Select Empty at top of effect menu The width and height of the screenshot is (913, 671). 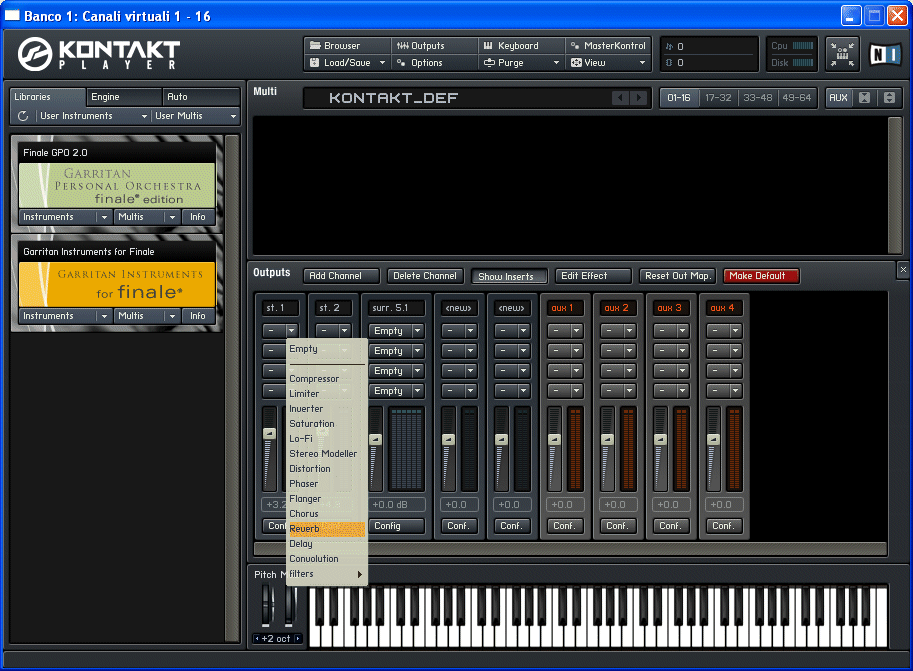pyautogui.click(x=327, y=349)
